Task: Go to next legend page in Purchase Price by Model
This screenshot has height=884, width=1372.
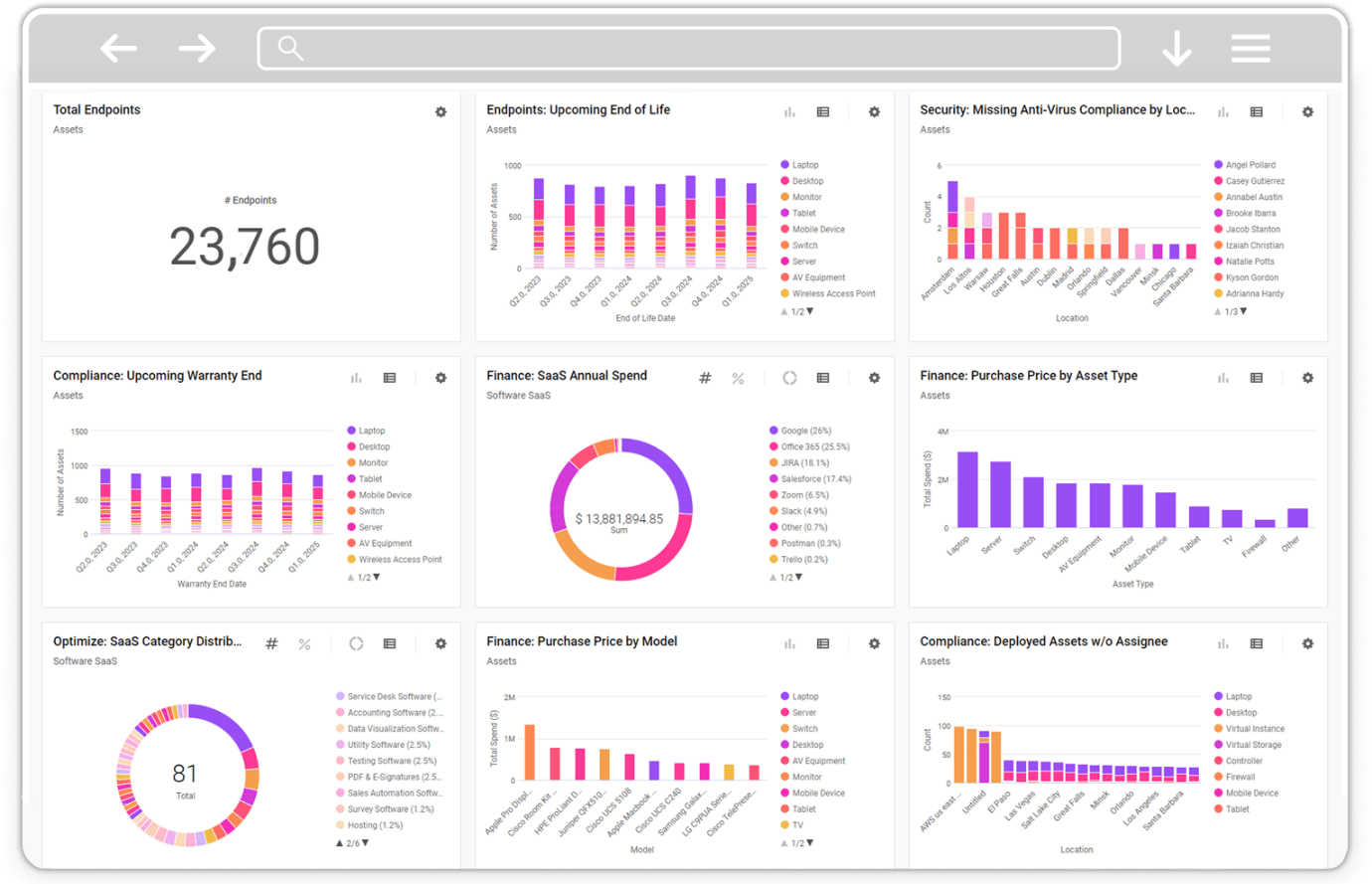Action: 810,842
